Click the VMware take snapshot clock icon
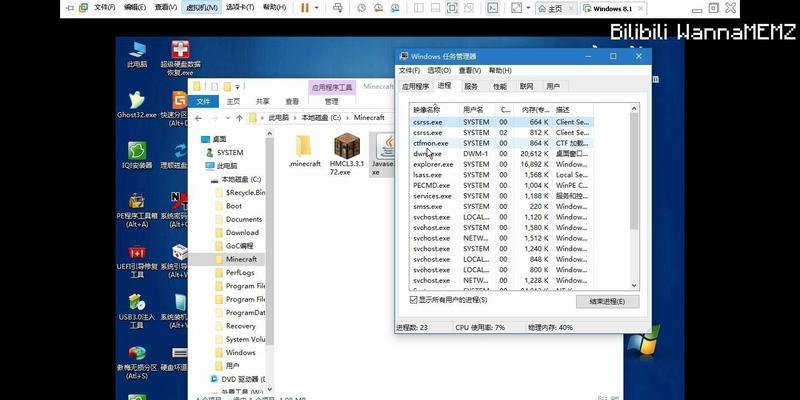This screenshot has width=800, height=400. 362,8
